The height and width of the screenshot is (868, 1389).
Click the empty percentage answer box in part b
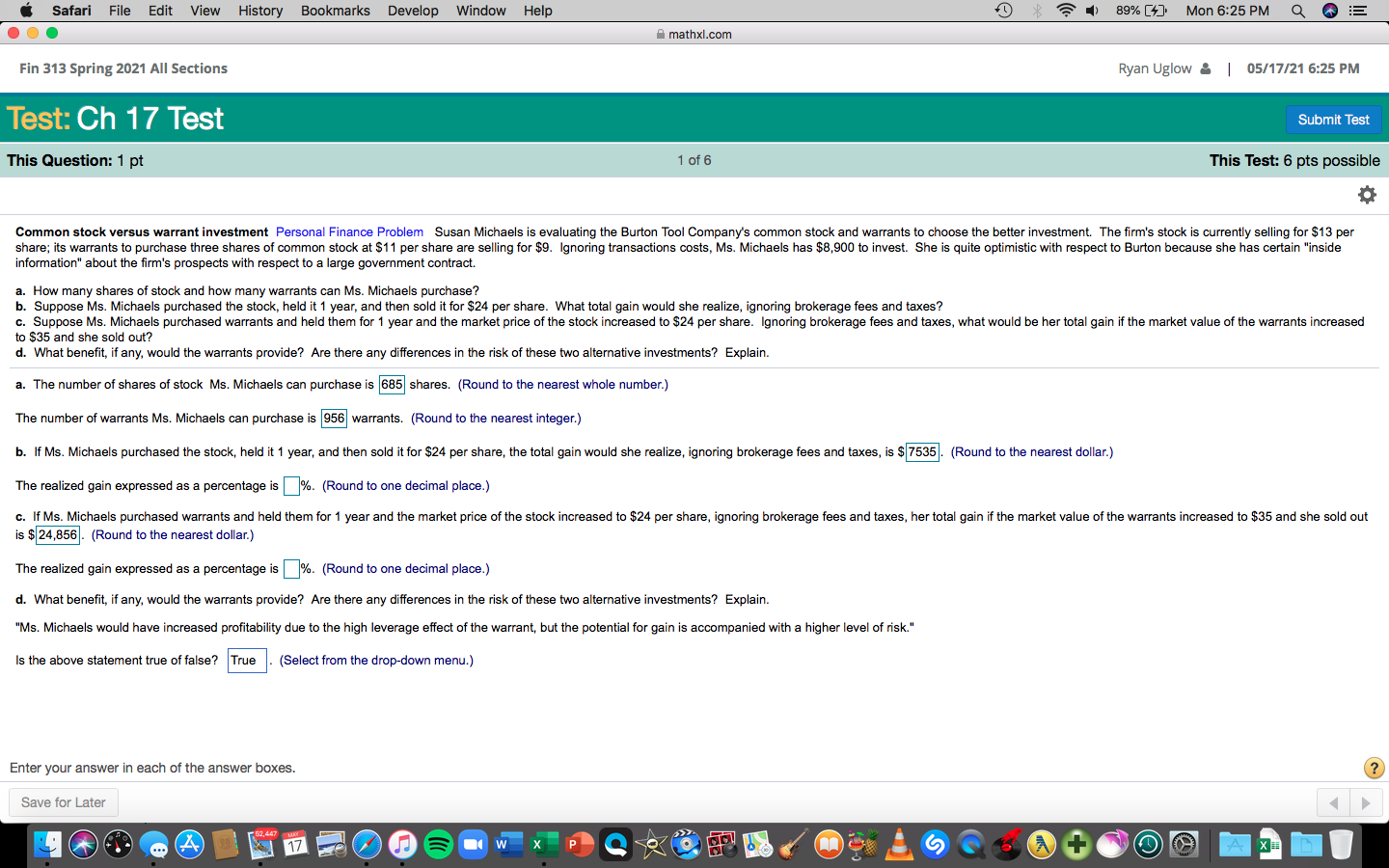click(291, 486)
